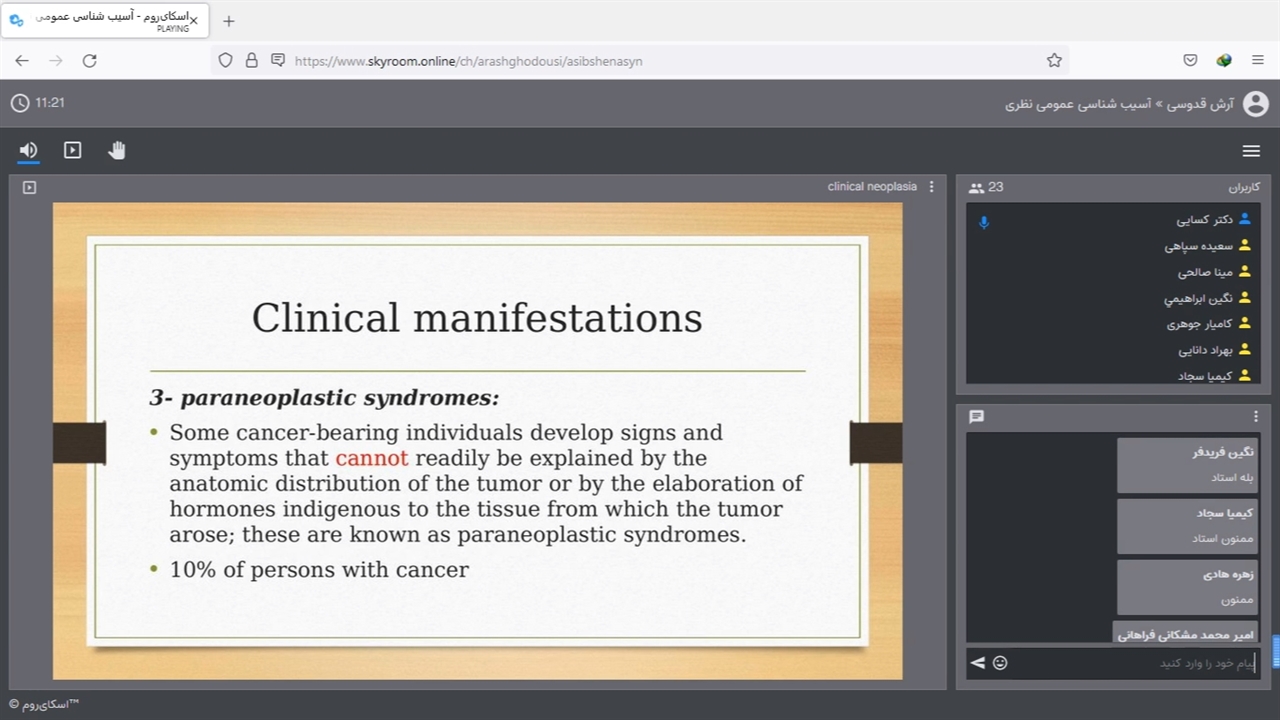This screenshot has height=720, width=1280.
Task: Open chat panel three-dot options menu
Action: click(1256, 417)
